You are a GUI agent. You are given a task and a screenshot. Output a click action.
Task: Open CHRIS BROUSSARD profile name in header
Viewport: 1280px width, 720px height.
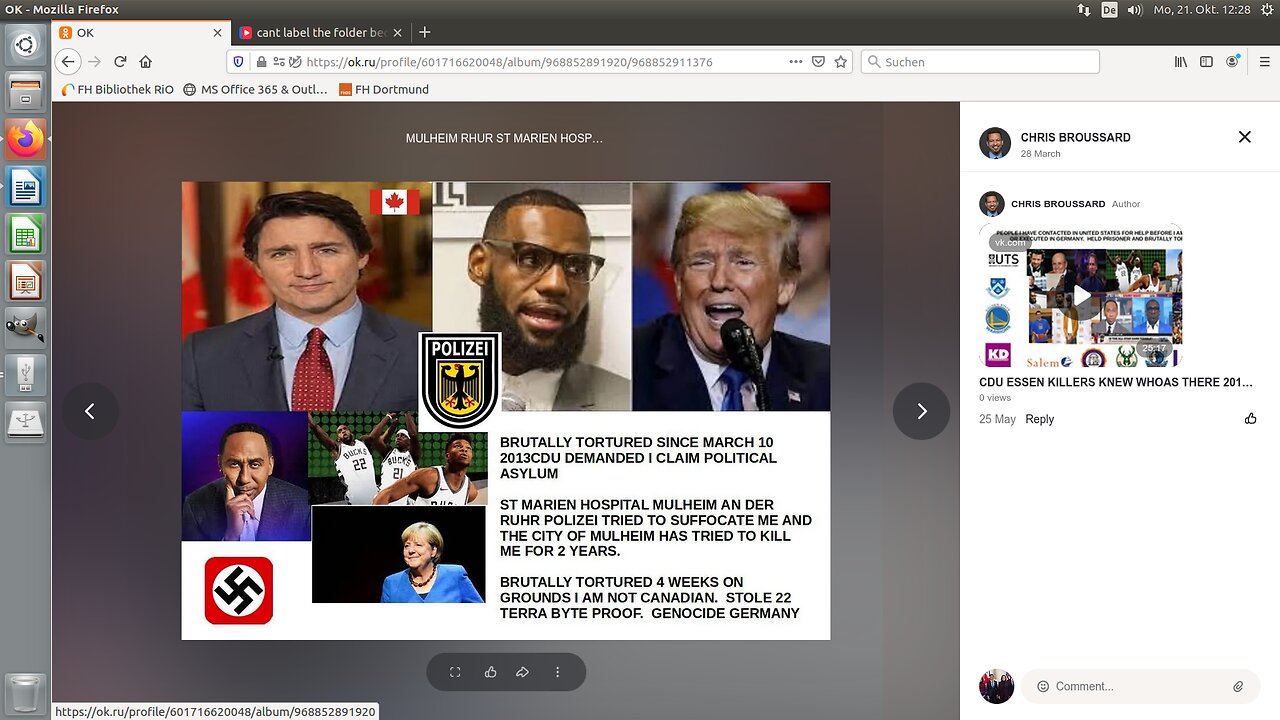click(1075, 137)
